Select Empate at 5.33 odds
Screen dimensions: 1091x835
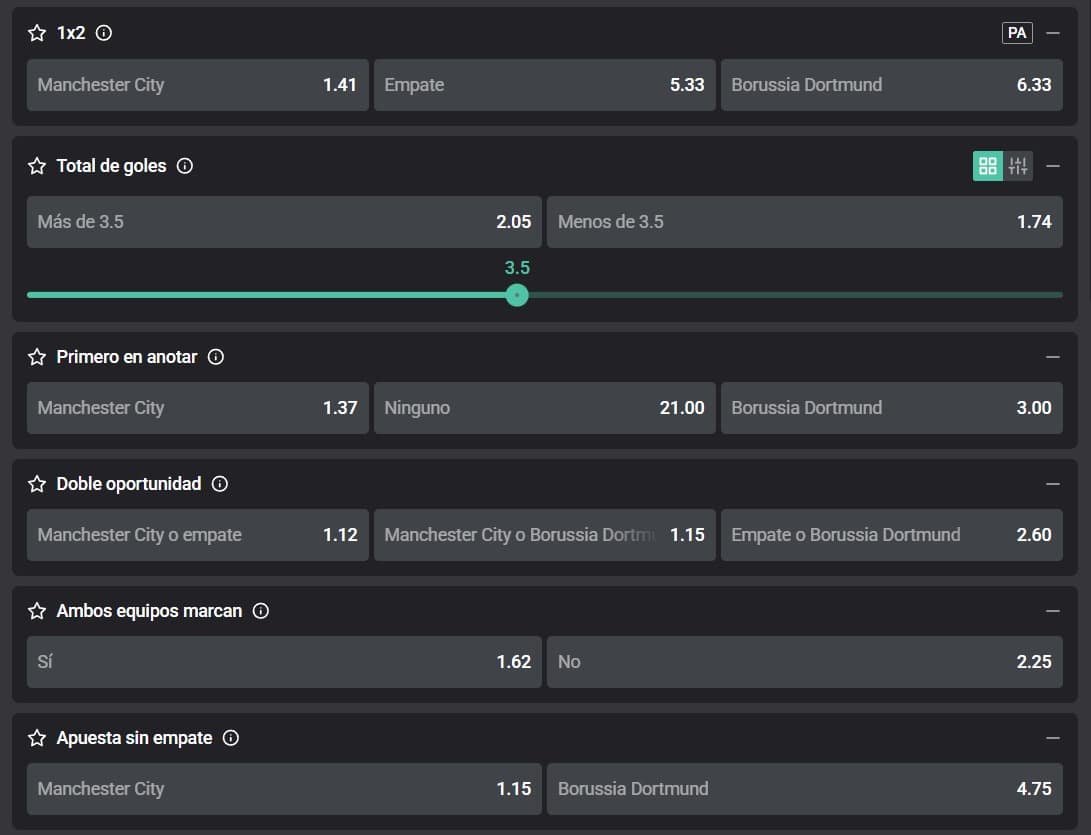[x=544, y=85]
